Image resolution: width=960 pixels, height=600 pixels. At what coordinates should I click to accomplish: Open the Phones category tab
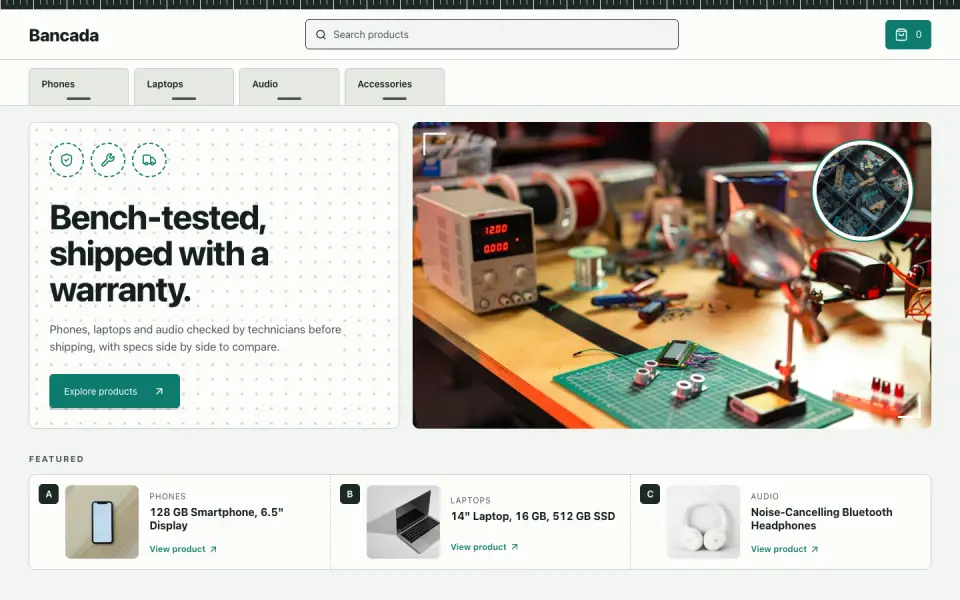(x=79, y=86)
